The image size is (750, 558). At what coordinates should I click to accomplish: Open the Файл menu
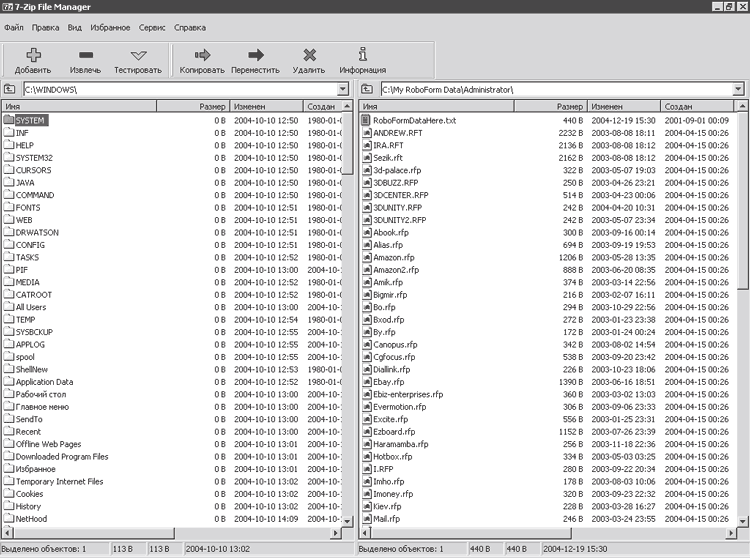[x=14, y=27]
